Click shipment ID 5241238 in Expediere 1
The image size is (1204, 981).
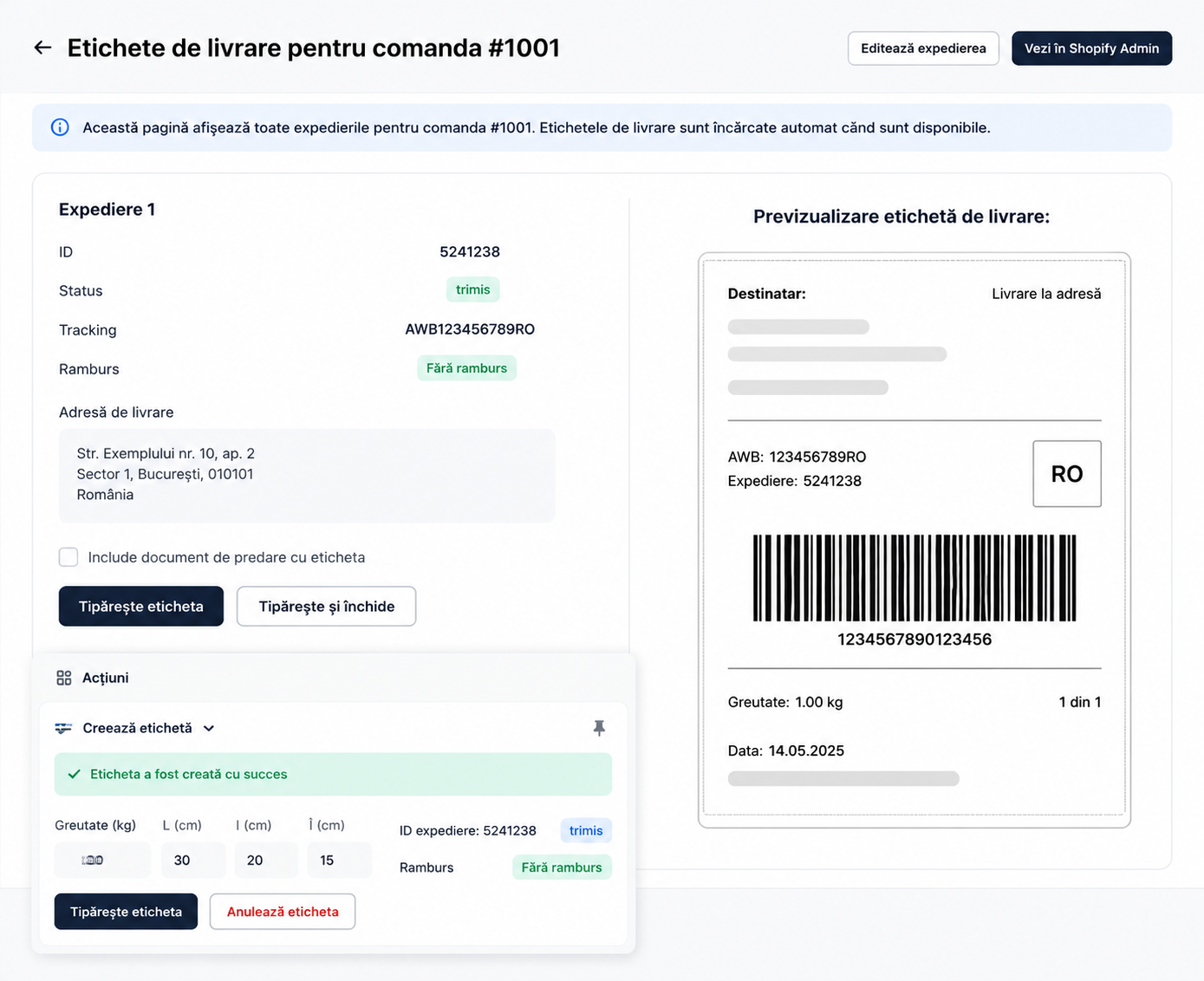coord(470,251)
